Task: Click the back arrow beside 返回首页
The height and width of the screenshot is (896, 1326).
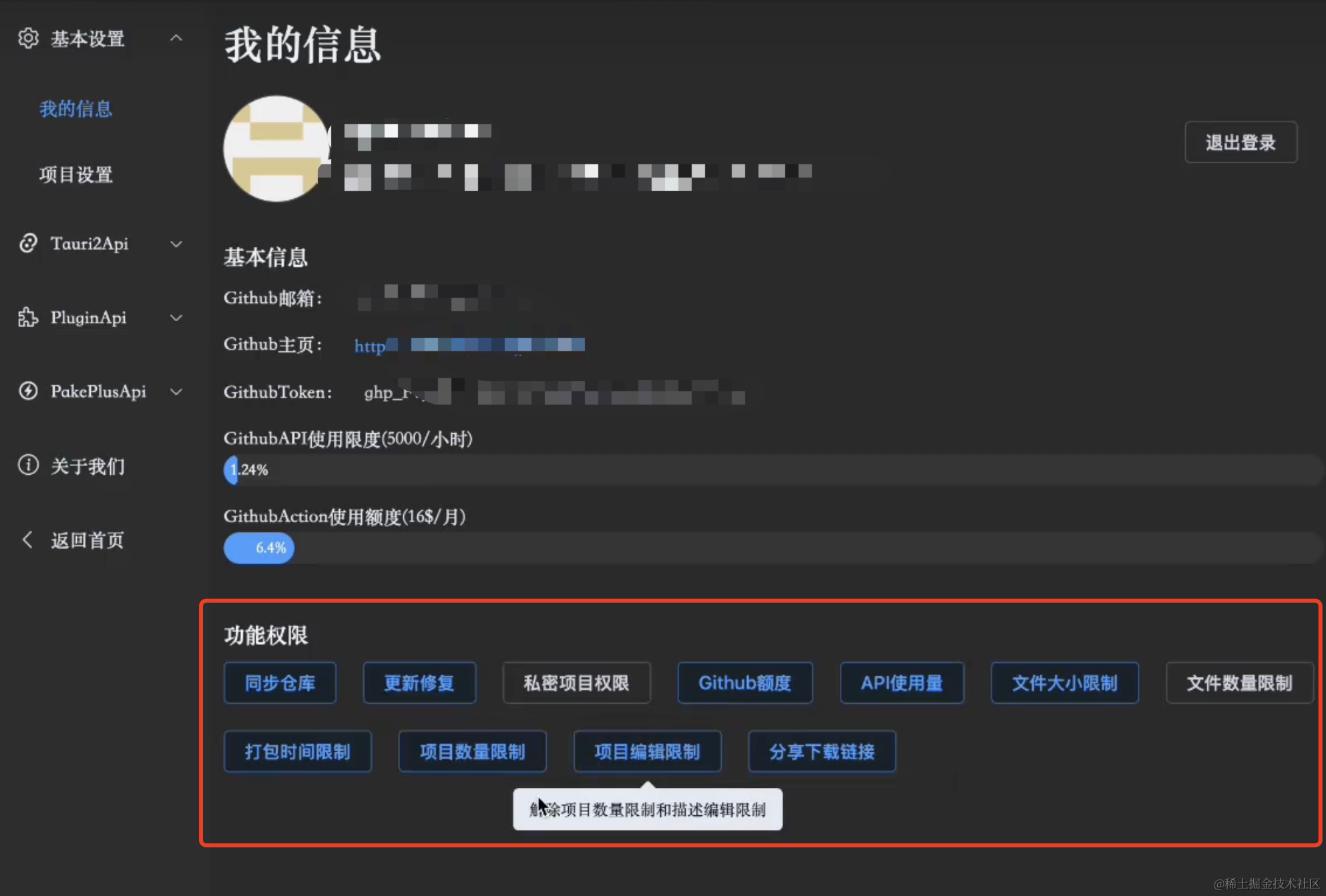Action: click(28, 539)
